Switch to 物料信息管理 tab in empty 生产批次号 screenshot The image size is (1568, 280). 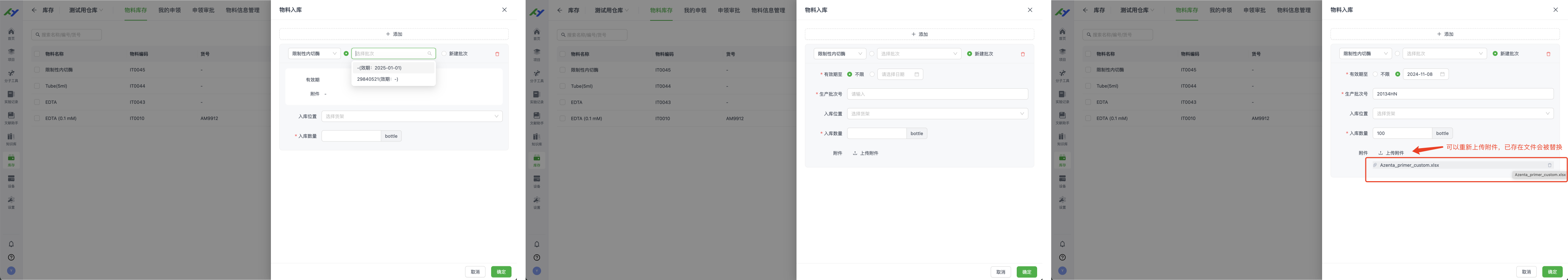point(768,10)
